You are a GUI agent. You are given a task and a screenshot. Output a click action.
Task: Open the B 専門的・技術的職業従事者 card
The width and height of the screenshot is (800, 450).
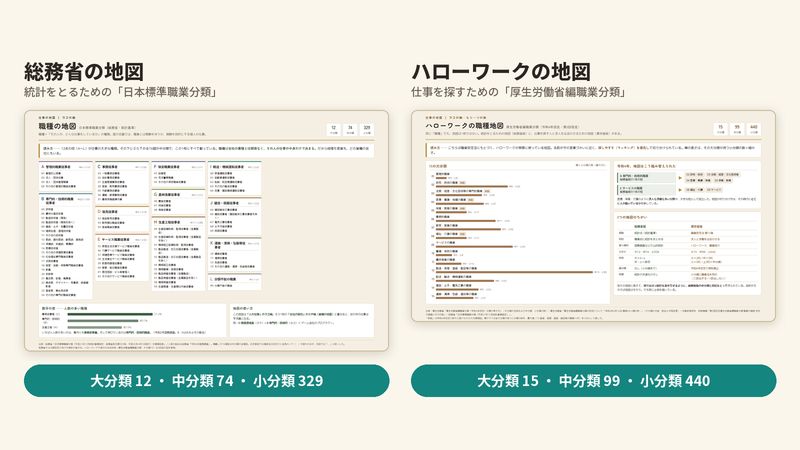tap(65, 246)
